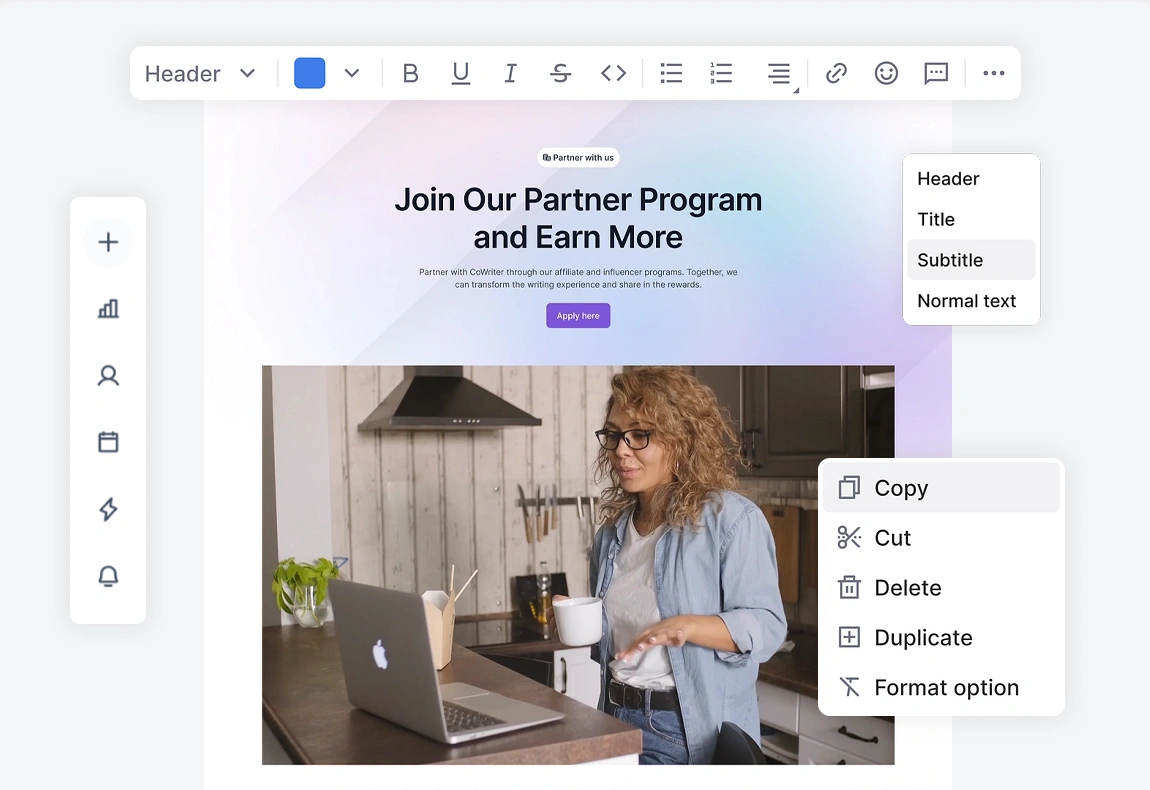
Task: Open the emoji picker
Action: [886, 73]
